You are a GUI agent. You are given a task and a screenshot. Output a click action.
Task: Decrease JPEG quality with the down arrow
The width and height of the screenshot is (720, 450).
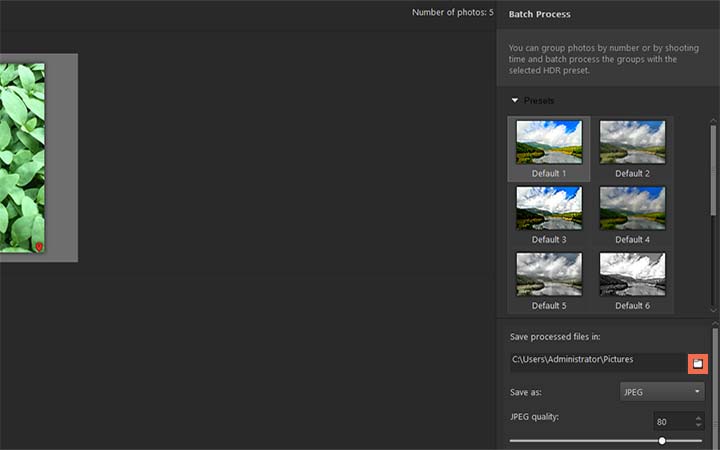(698, 425)
